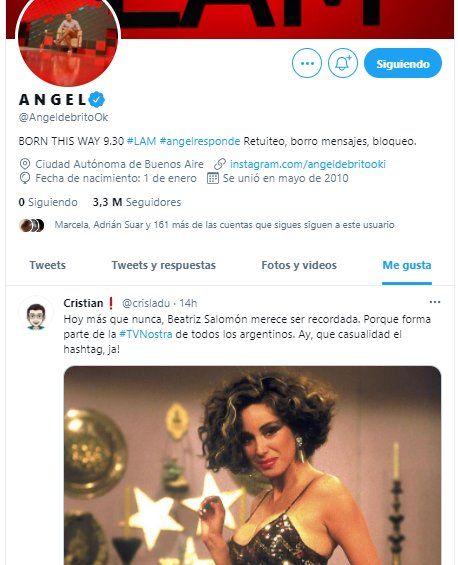Visit instagram.com/angeldebritooki link
The image size is (458, 565).
(308, 164)
